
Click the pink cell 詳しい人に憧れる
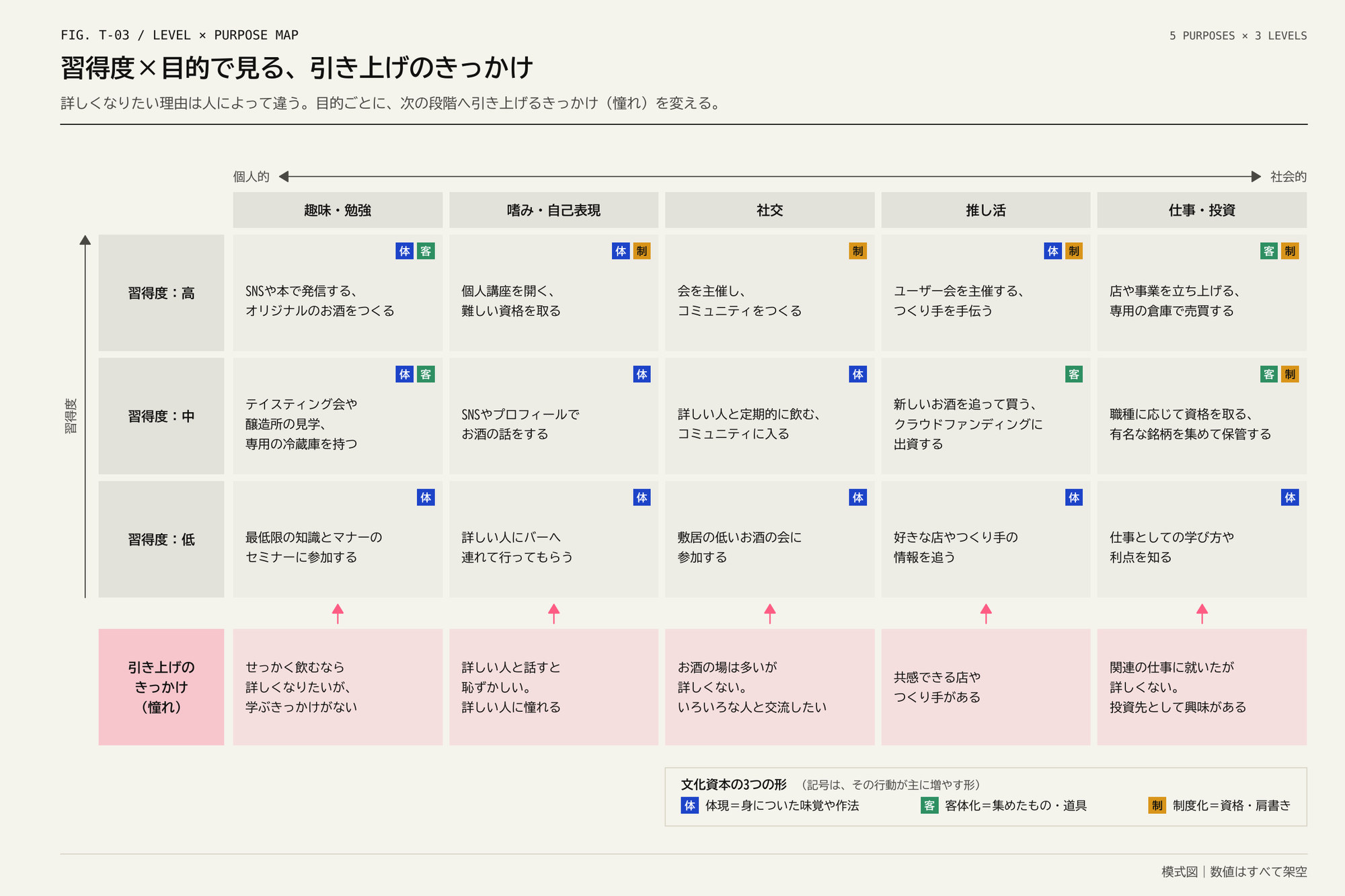tap(553, 687)
